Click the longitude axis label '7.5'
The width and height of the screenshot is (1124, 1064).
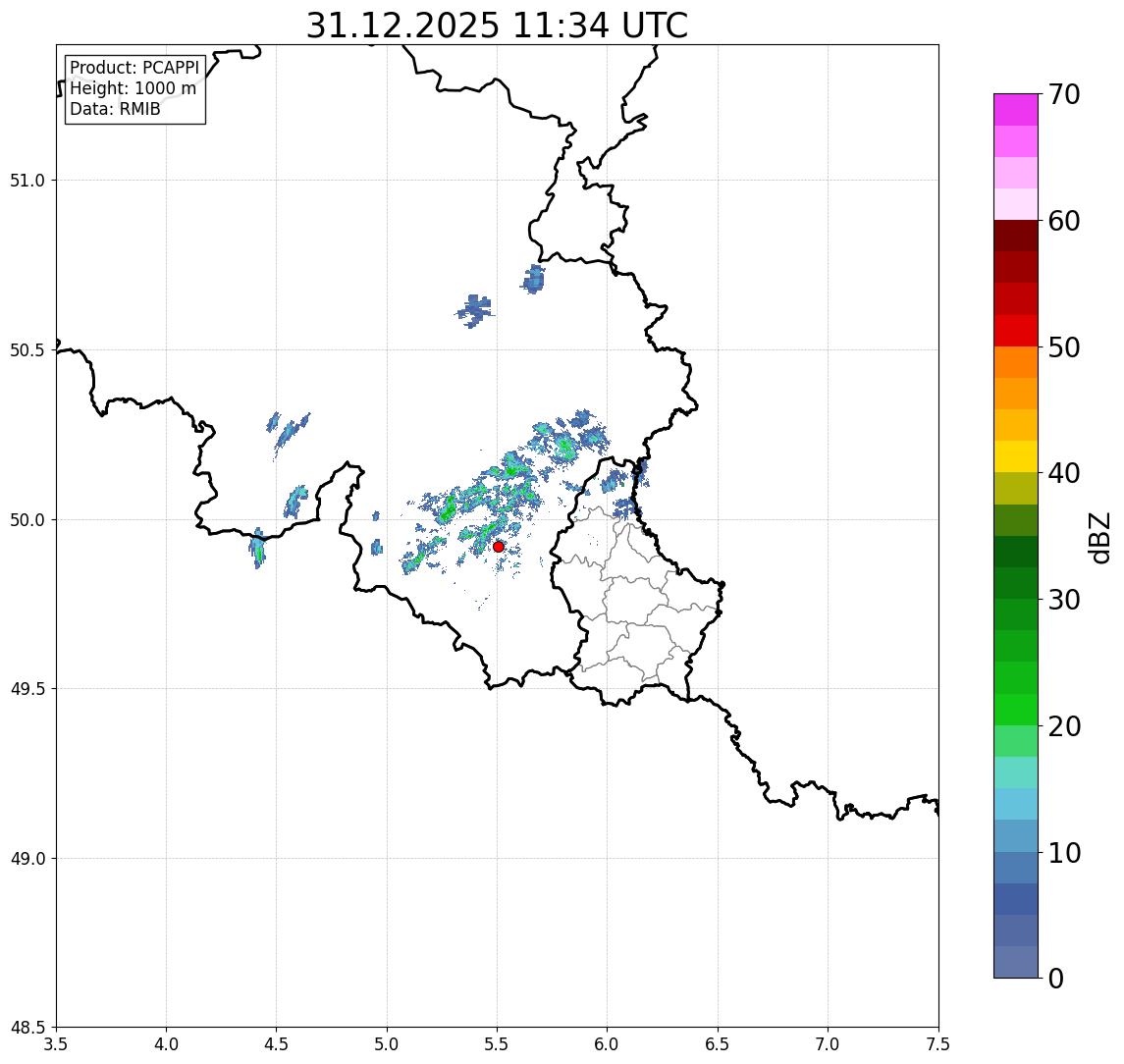point(938,1044)
